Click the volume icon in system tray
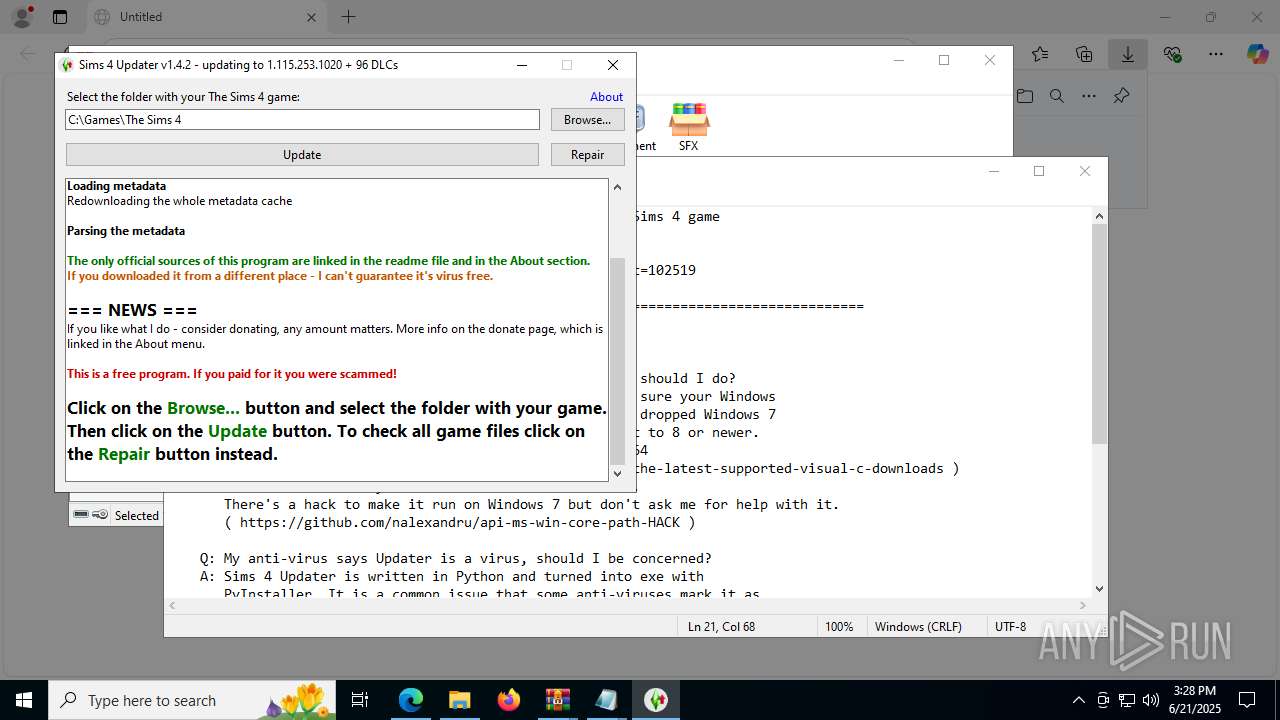The width and height of the screenshot is (1280, 720). (1151, 700)
